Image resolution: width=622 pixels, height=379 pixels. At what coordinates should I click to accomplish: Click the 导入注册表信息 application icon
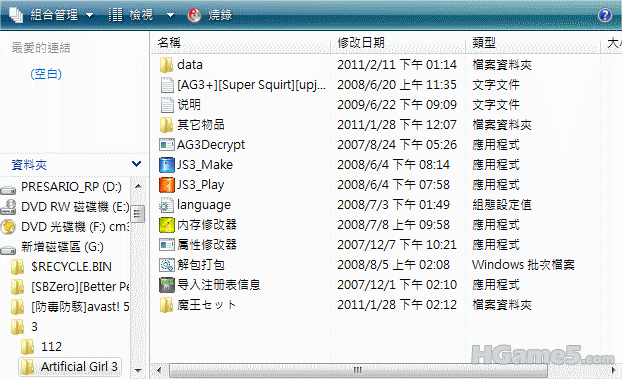(x=167, y=285)
